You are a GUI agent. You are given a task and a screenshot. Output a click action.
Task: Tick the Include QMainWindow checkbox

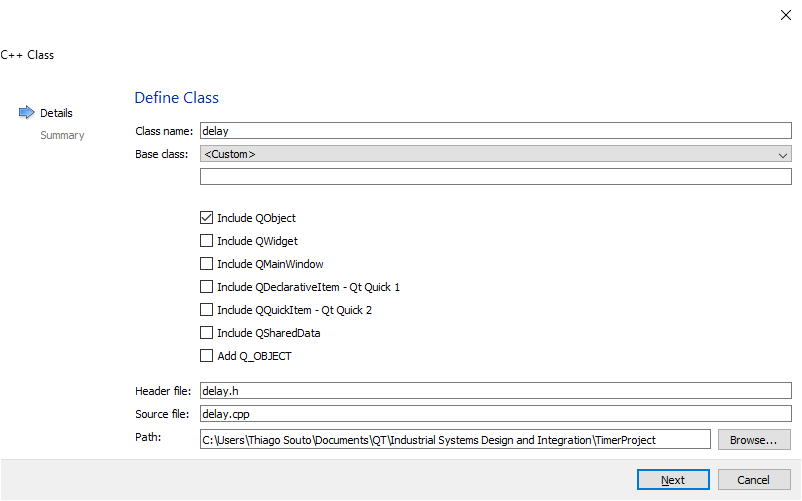click(x=207, y=264)
